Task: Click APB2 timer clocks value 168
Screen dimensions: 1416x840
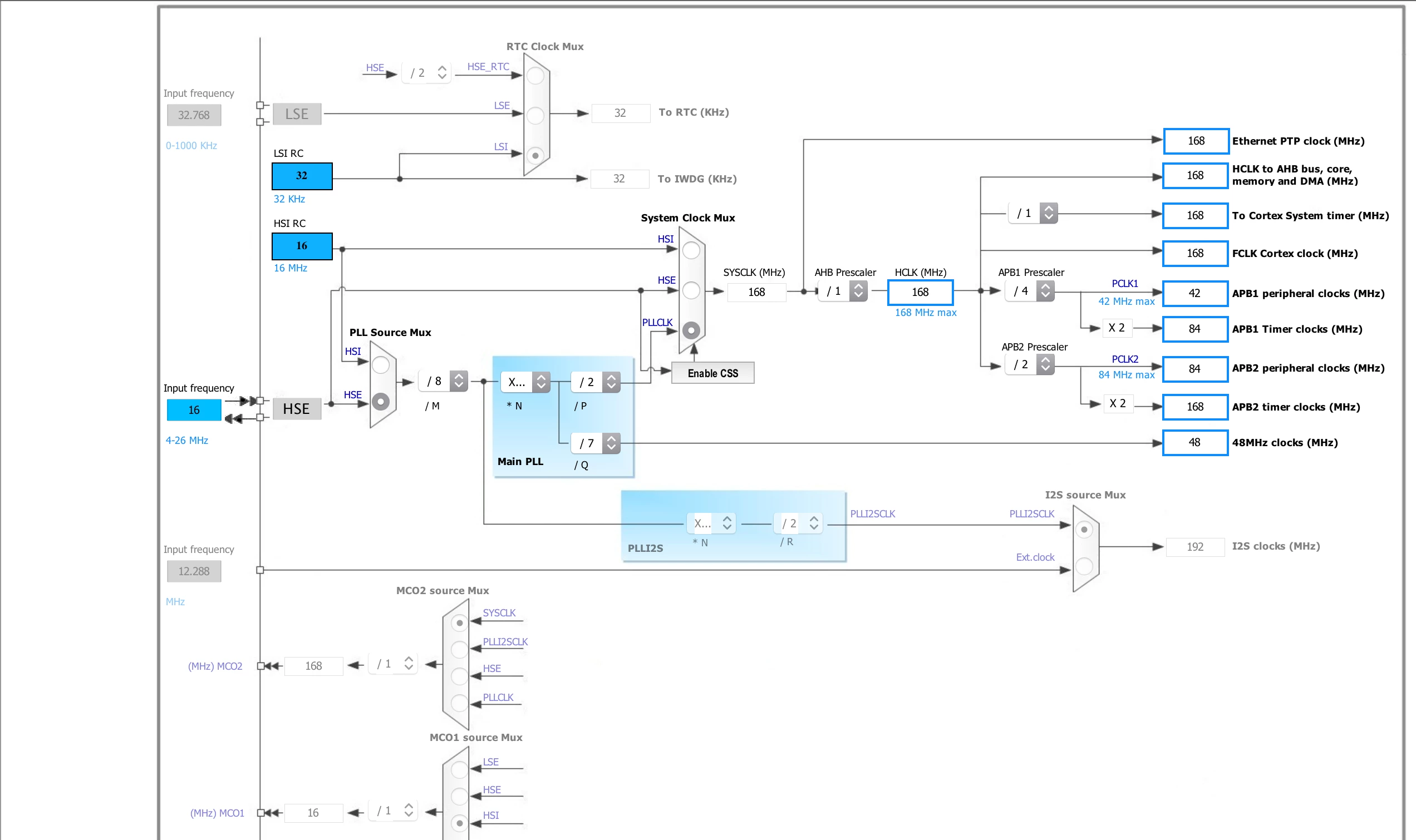Action: [x=1196, y=407]
